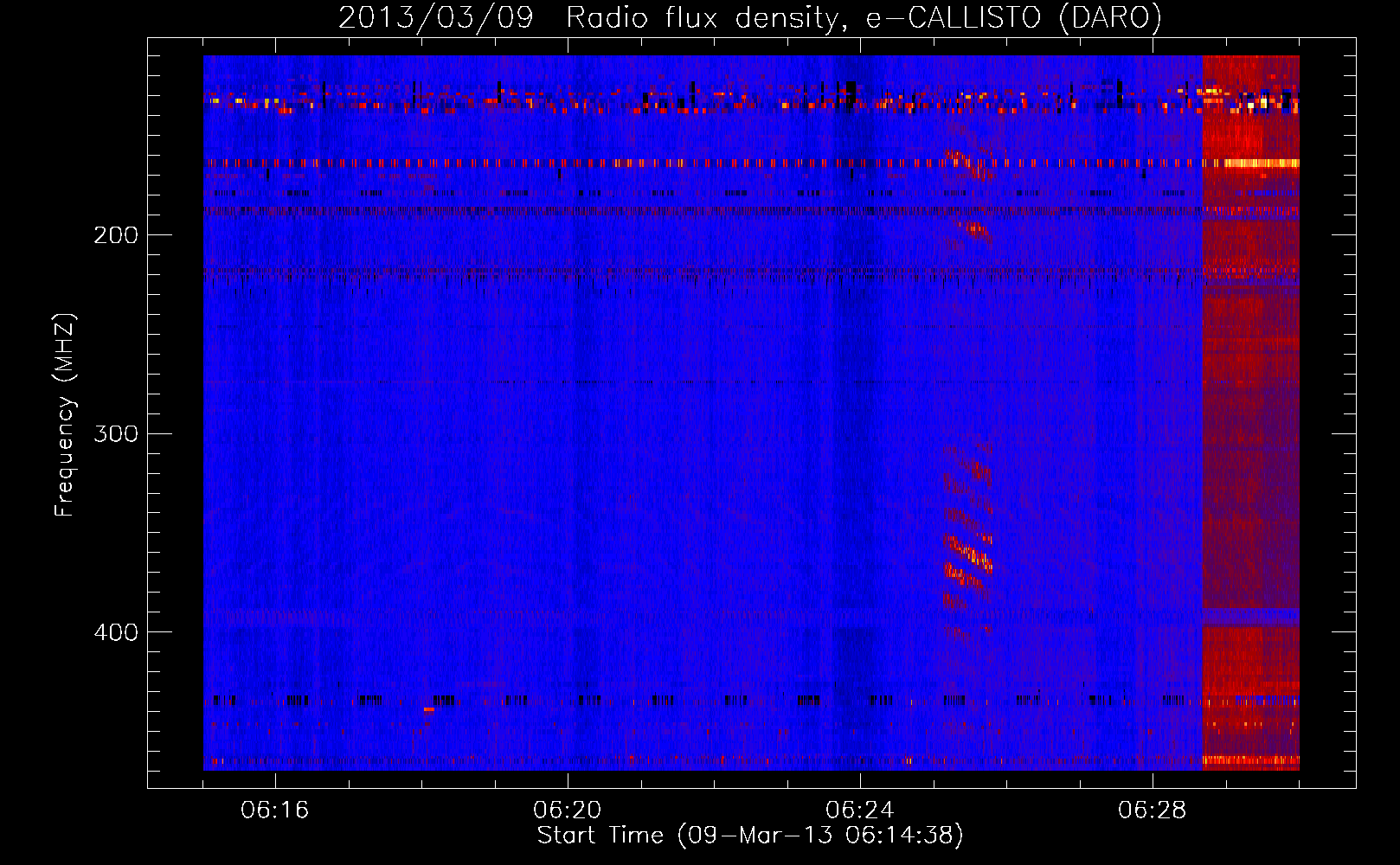Image resolution: width=1400 pixels, height=865 pixels.
Task: Click the 300 frequency tick label
Action: 116,433
